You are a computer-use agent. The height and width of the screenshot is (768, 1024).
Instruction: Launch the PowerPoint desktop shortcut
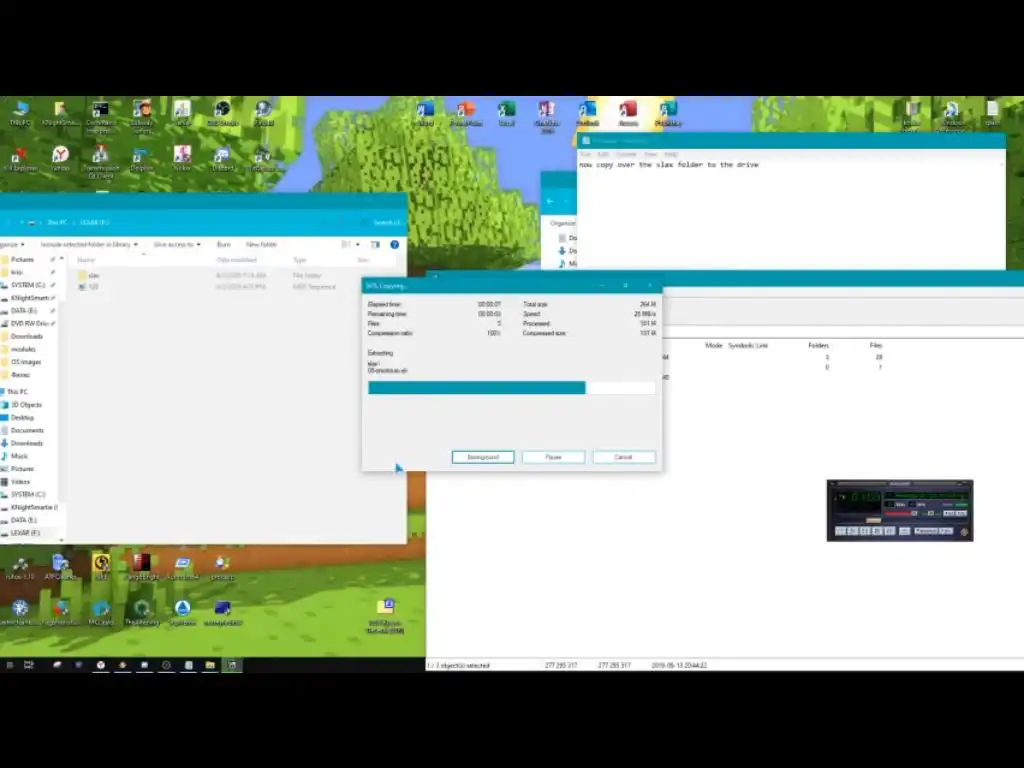[x=466, y=113]
